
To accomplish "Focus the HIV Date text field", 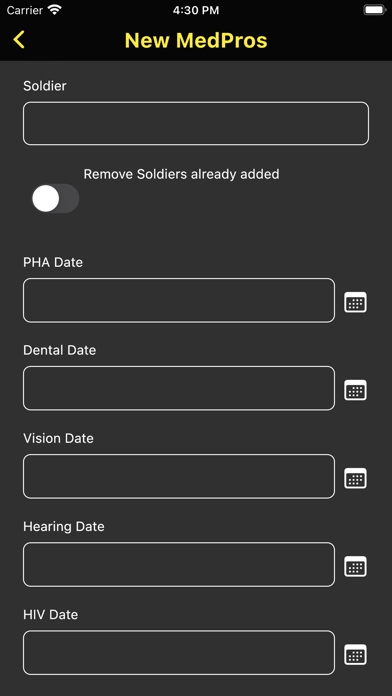I will [179, 652].
